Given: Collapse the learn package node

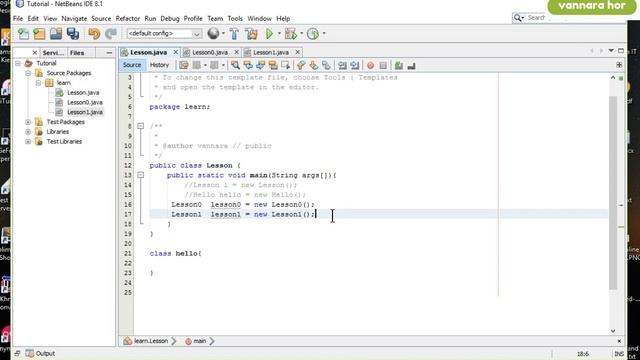Looking at the screenshot, I should pos(38,83).
